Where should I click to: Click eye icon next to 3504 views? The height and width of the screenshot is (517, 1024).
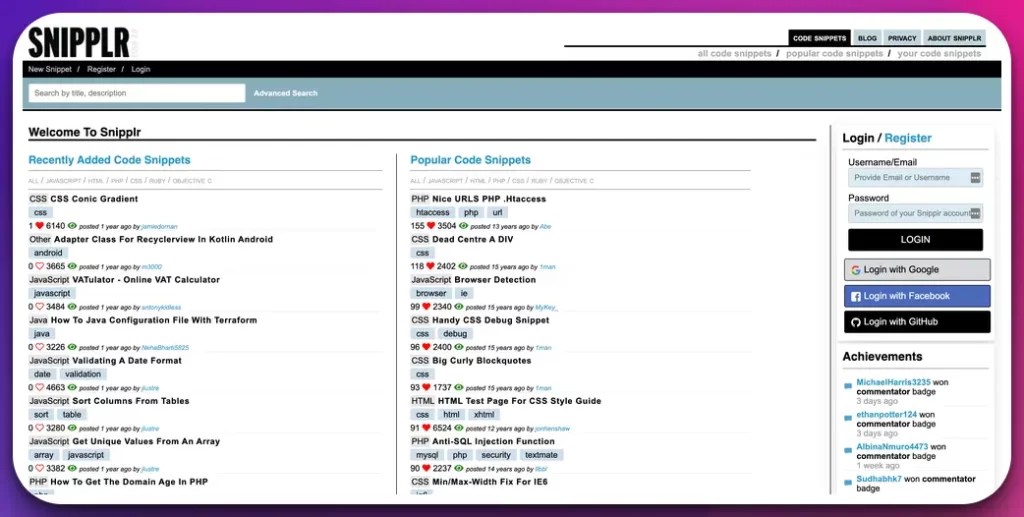coord(463,226)
